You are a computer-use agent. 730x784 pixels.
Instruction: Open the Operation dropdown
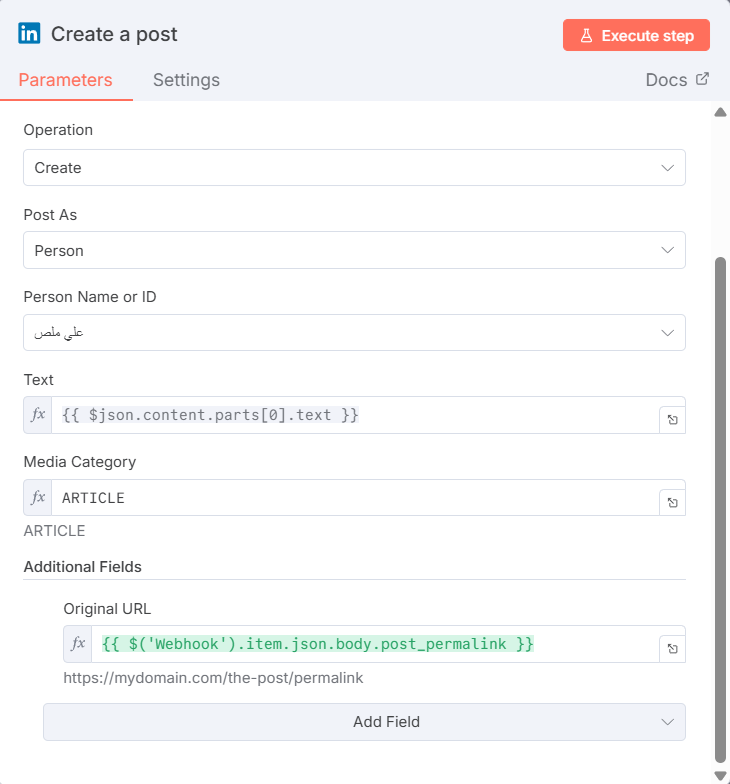pos(354,168)
